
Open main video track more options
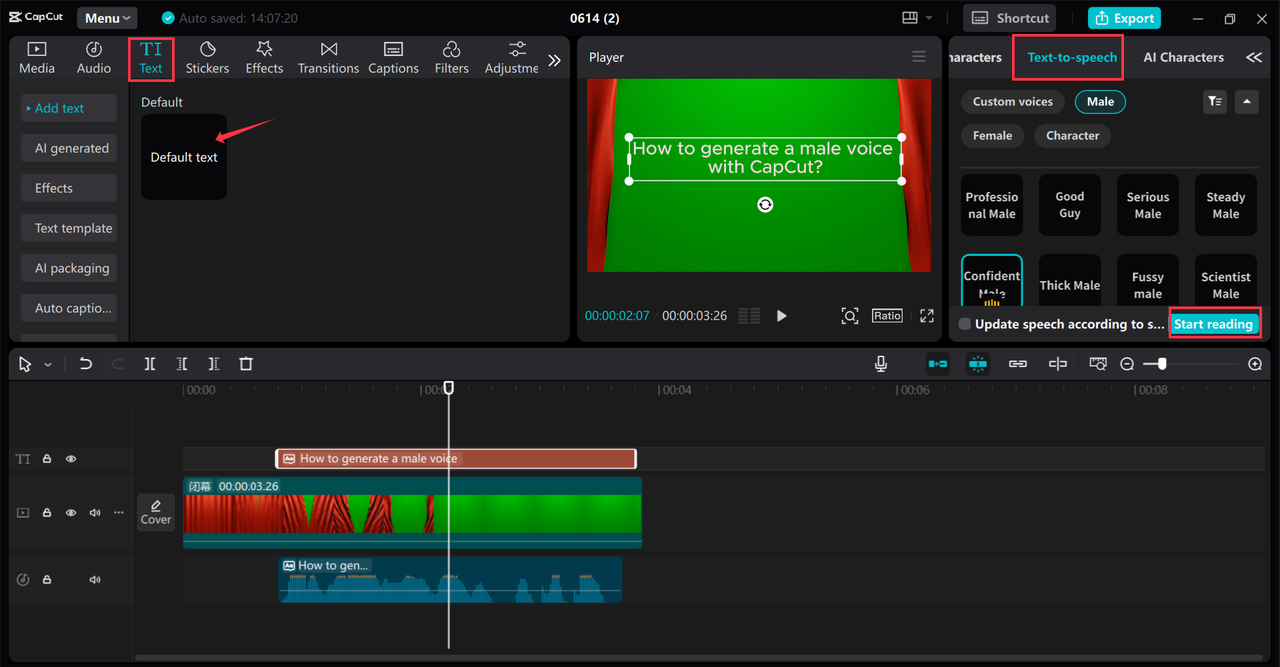[x=119, y=513]
